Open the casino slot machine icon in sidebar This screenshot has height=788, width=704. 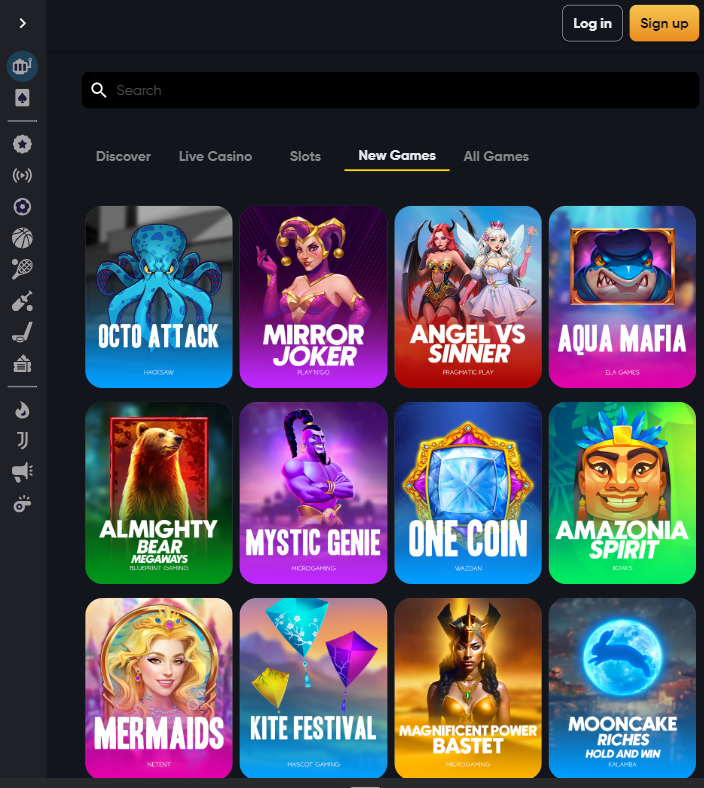coord(22,67)
